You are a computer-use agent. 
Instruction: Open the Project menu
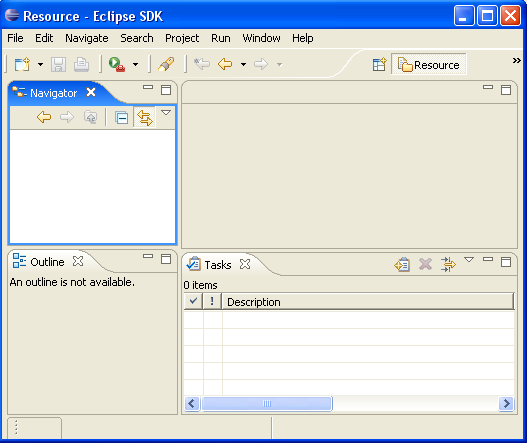coord(182,38)
